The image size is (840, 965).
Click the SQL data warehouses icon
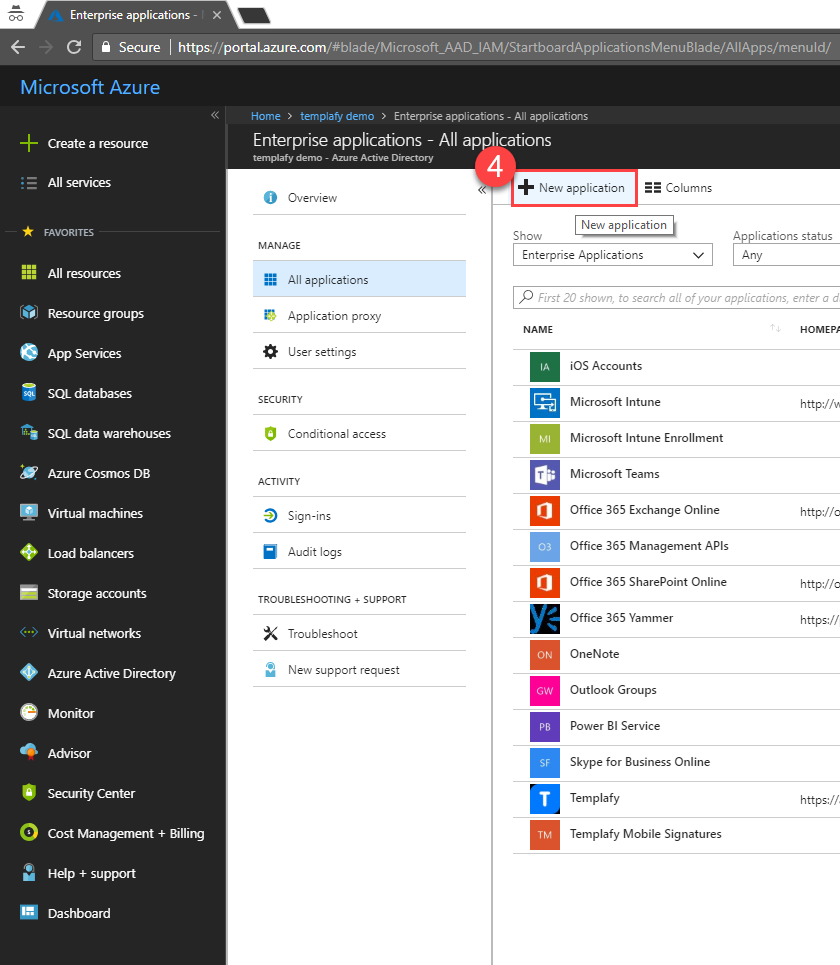(x=28, y=433)
